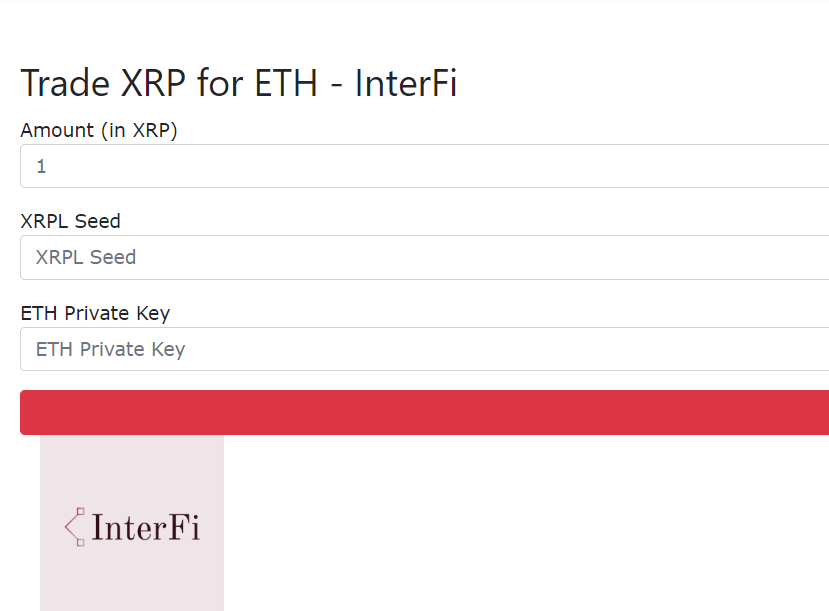Click the InterFi diamond logo icon
Image resolution: width=829 pixels, height=611 pixels.
click(75, 527)
